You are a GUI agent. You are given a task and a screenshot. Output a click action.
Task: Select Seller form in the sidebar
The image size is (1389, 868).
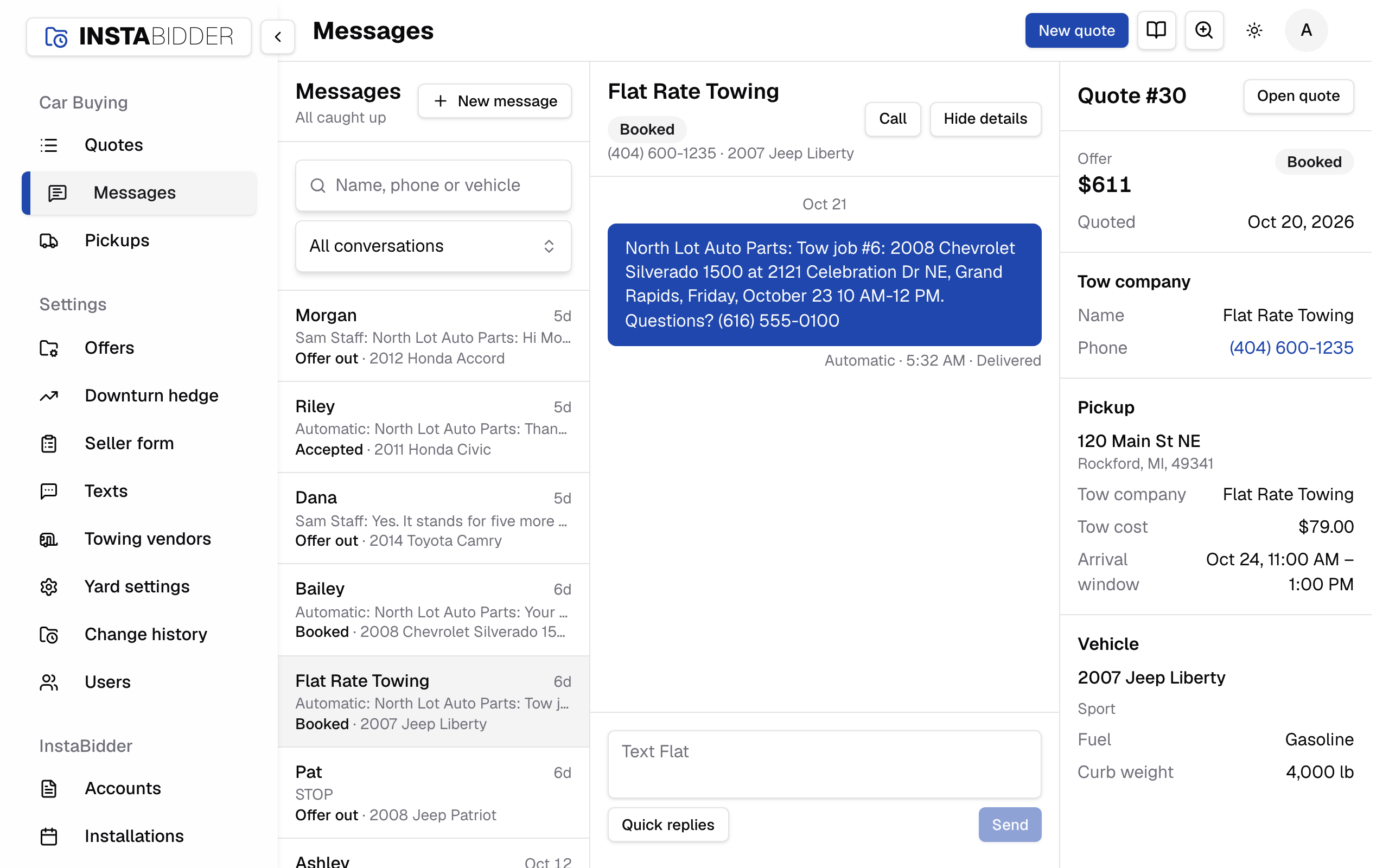[x=139, y=443]
